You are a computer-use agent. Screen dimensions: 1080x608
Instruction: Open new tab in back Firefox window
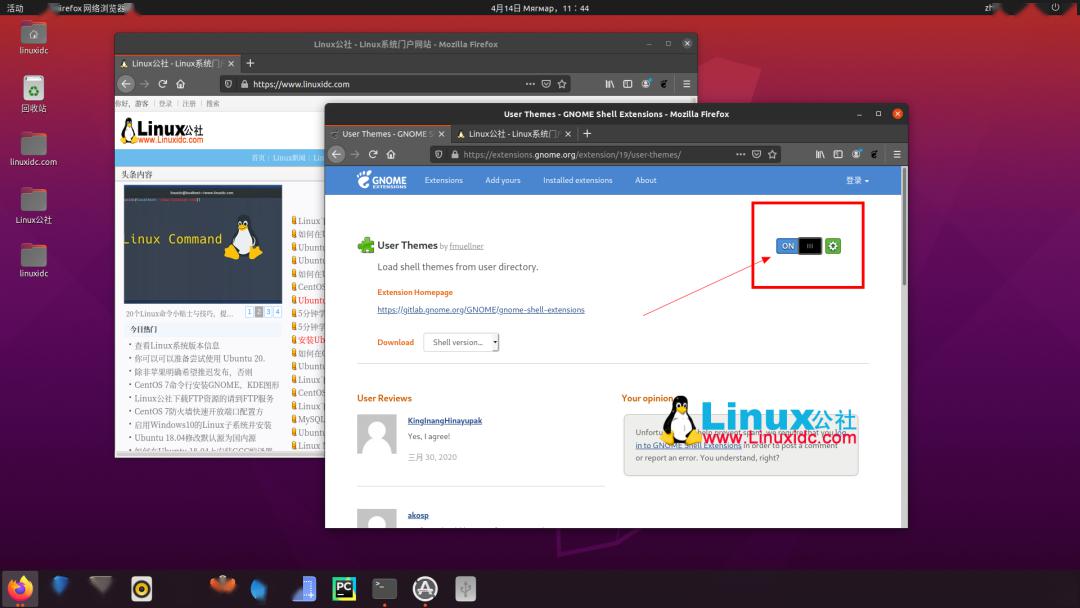[x=250, y=63]
